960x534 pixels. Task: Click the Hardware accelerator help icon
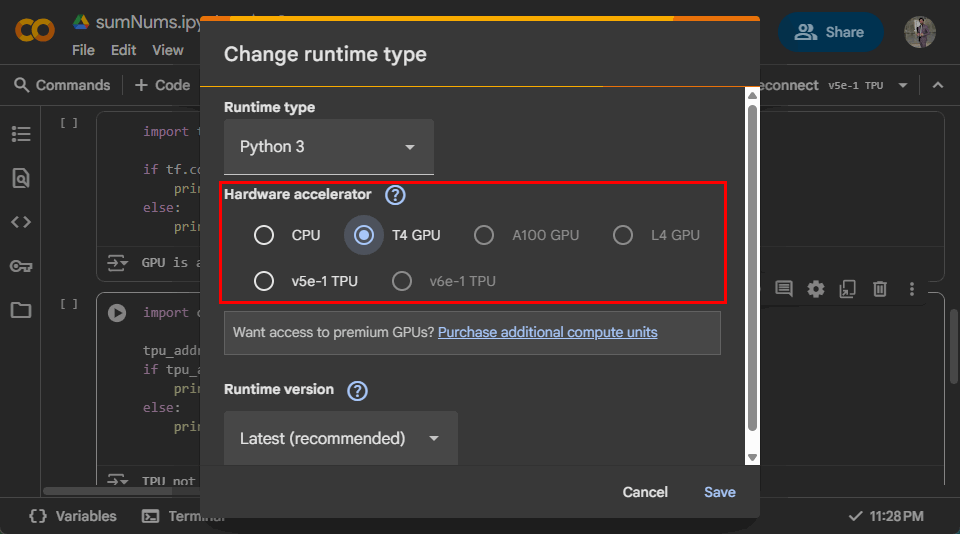tap(396, 195)
